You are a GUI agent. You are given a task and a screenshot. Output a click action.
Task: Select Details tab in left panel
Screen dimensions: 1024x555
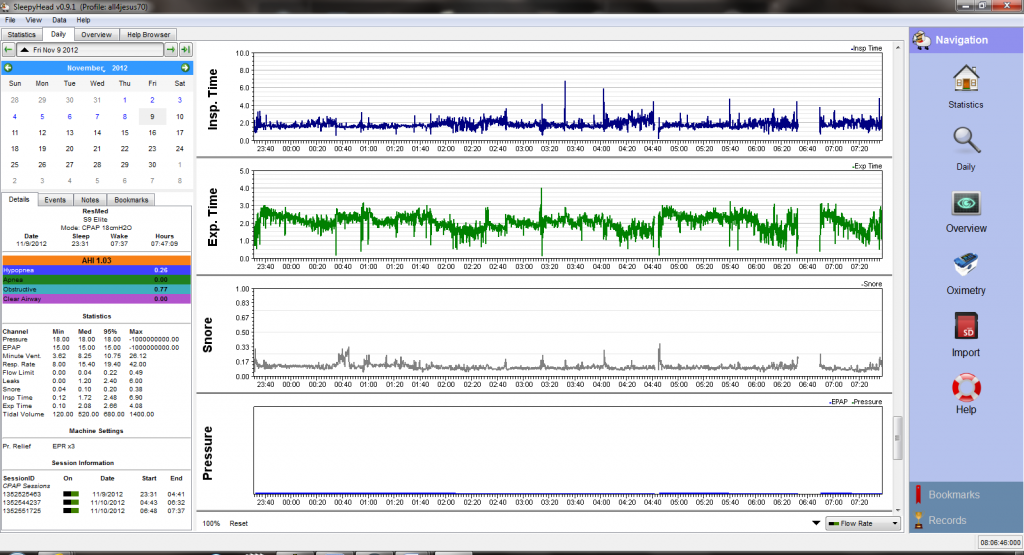point(19,199)
